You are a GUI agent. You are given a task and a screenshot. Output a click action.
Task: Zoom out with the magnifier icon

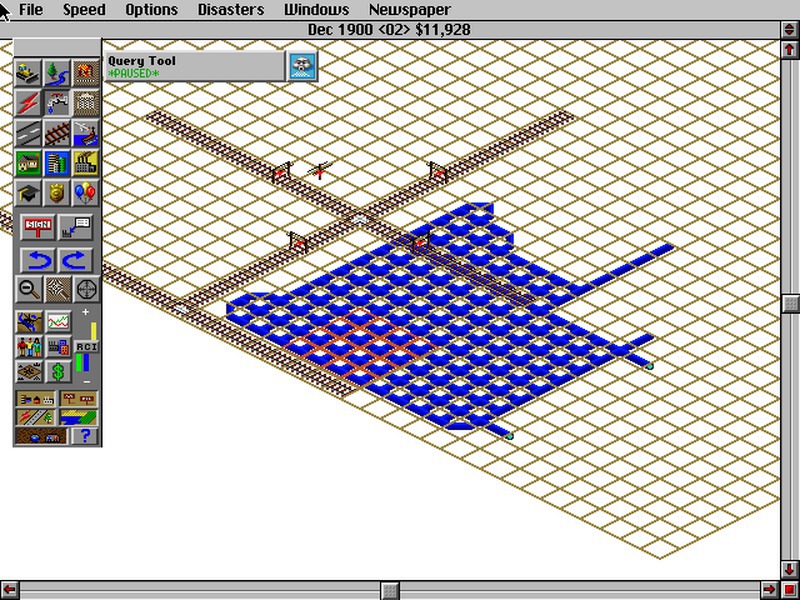tap(29, 289)
